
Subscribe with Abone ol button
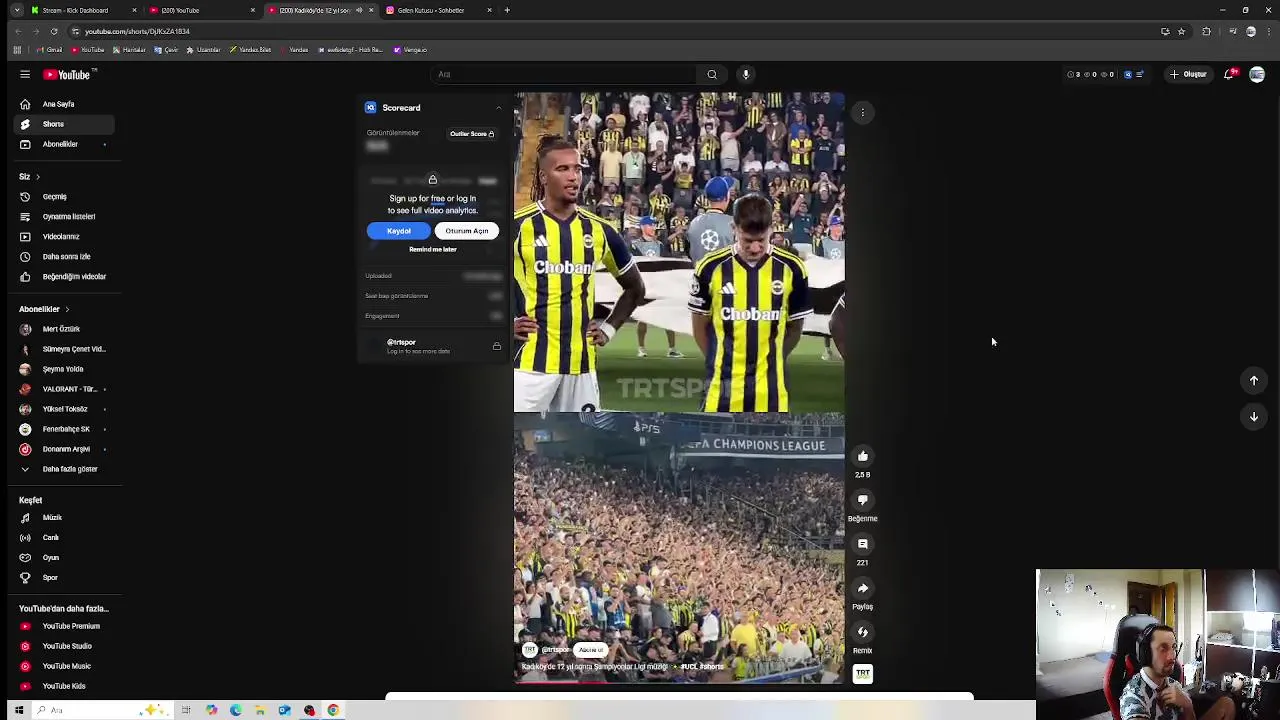click(x=591, y=650)
